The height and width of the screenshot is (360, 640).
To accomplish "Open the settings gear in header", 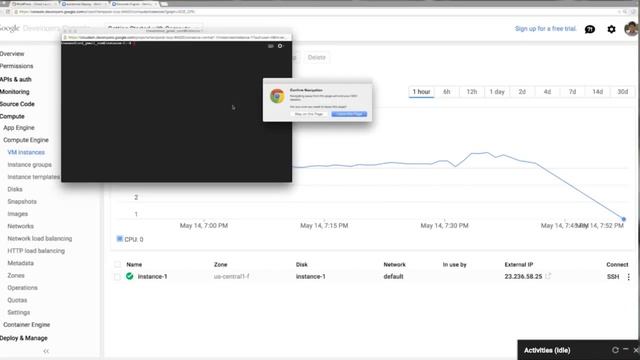I will pos(611,29).
